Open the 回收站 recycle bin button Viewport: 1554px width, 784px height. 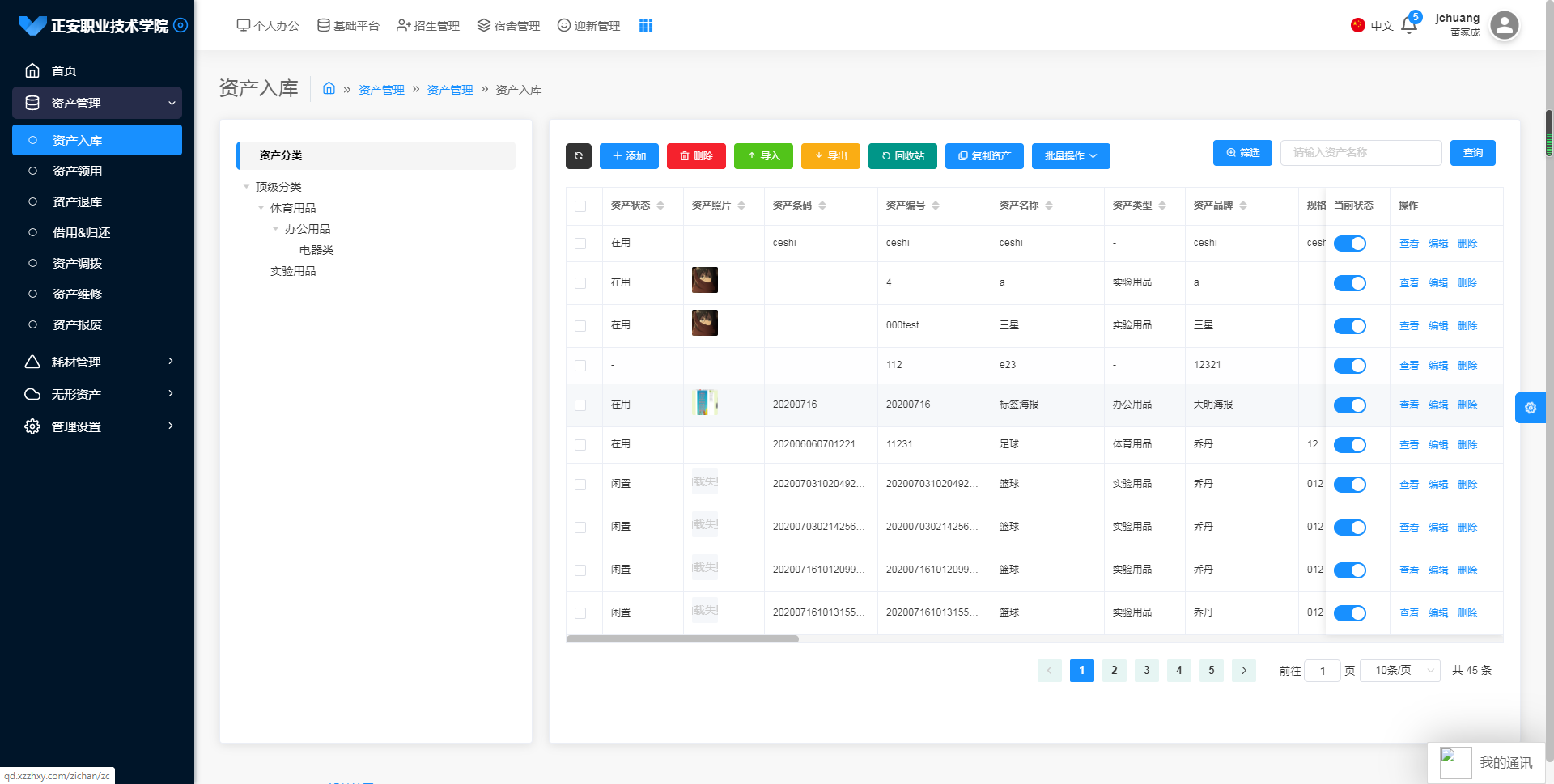902,156
